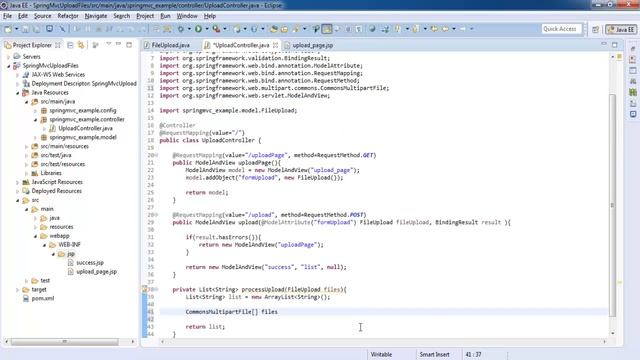Click the Debug (bug) toolbar icon

180,29
